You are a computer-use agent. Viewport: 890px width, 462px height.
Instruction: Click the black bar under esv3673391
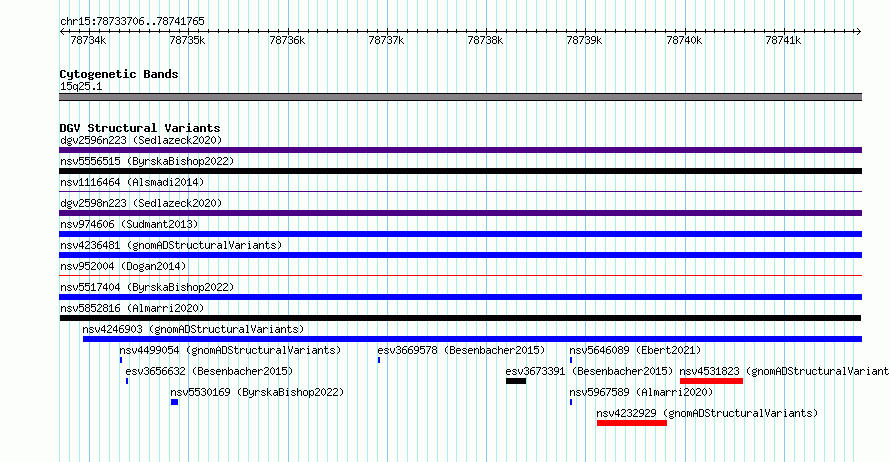(x=516, y=381)
